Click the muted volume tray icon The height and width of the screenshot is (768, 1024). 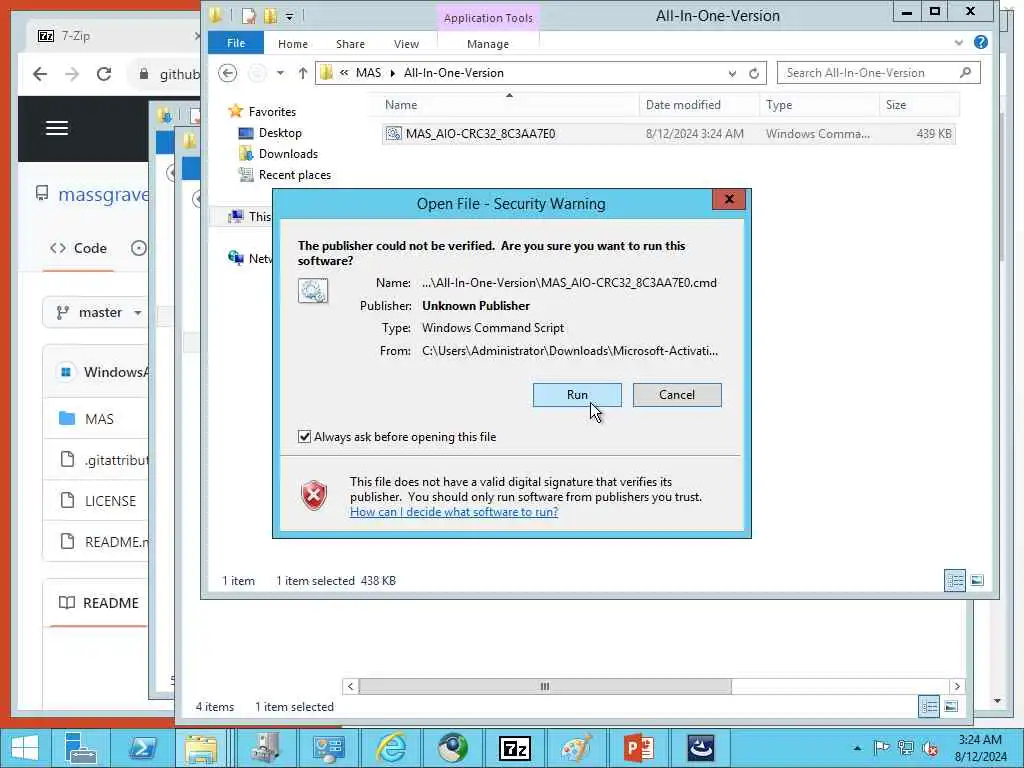pos(929,748)
